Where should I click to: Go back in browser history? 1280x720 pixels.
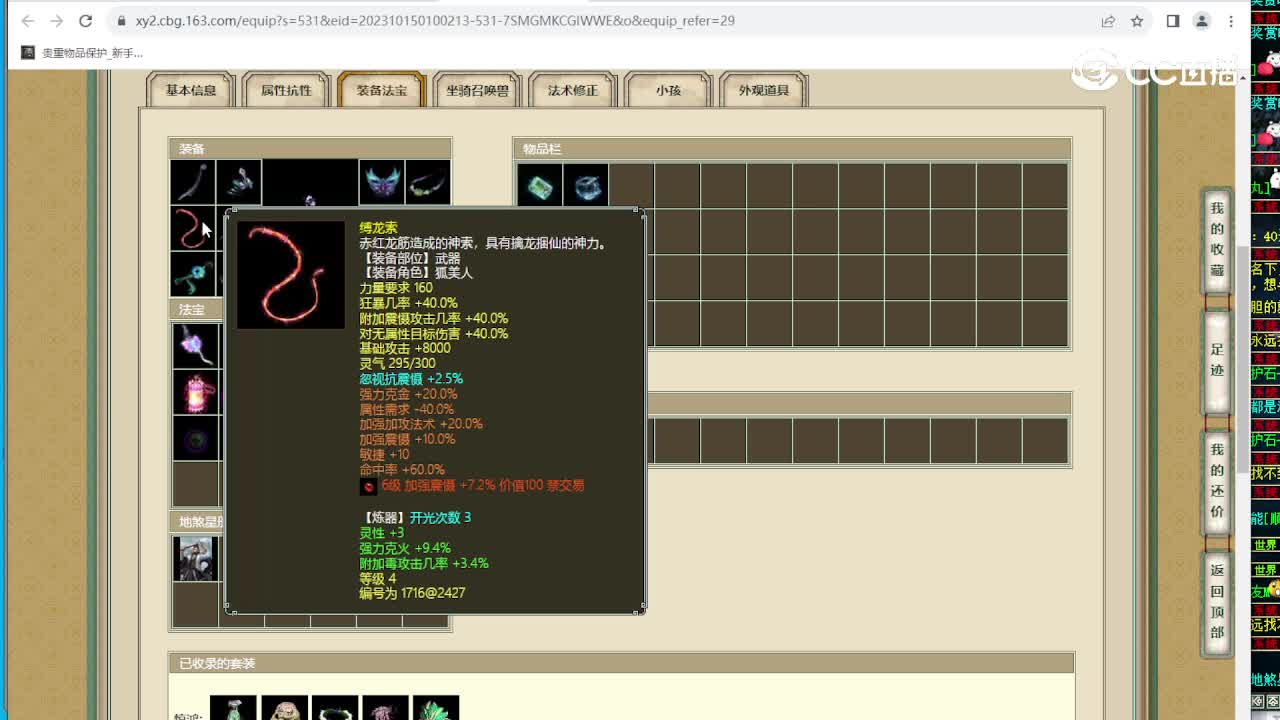click(28, 21)
